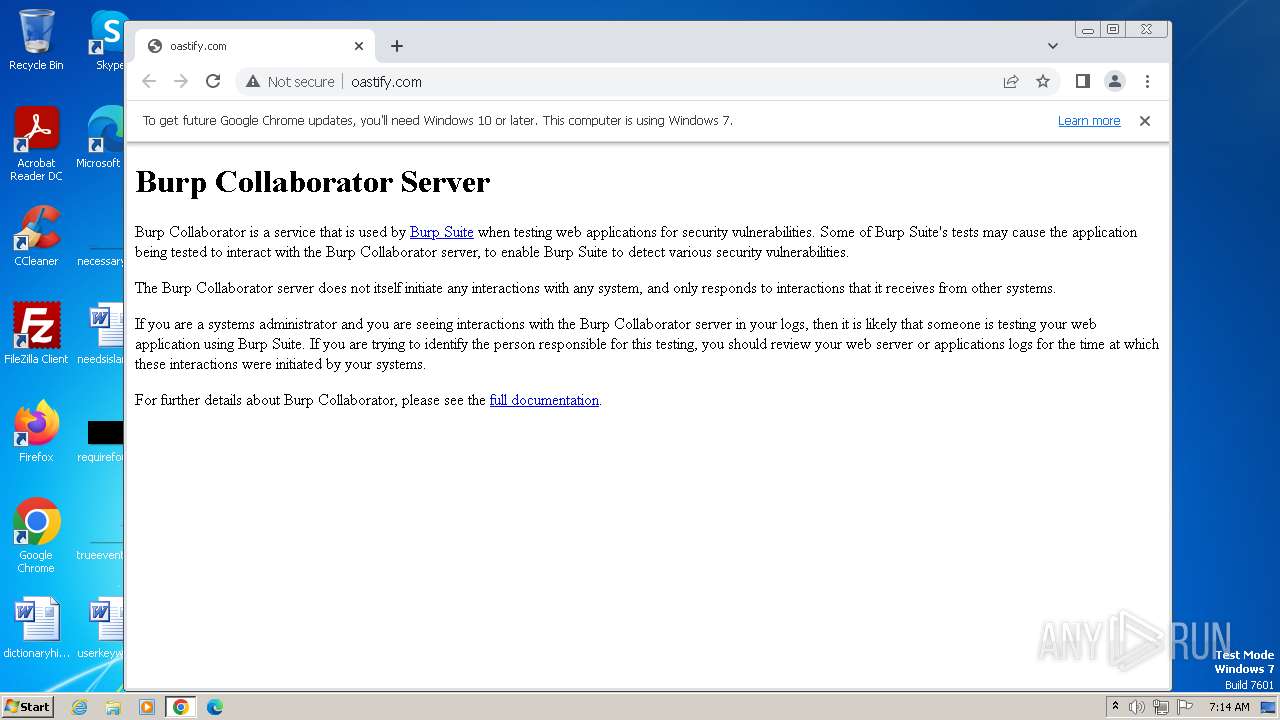The image size is (1280, 720).
Task: Open the userkeyw Word document
Action: pyautogui.click(x=100, y=628)
